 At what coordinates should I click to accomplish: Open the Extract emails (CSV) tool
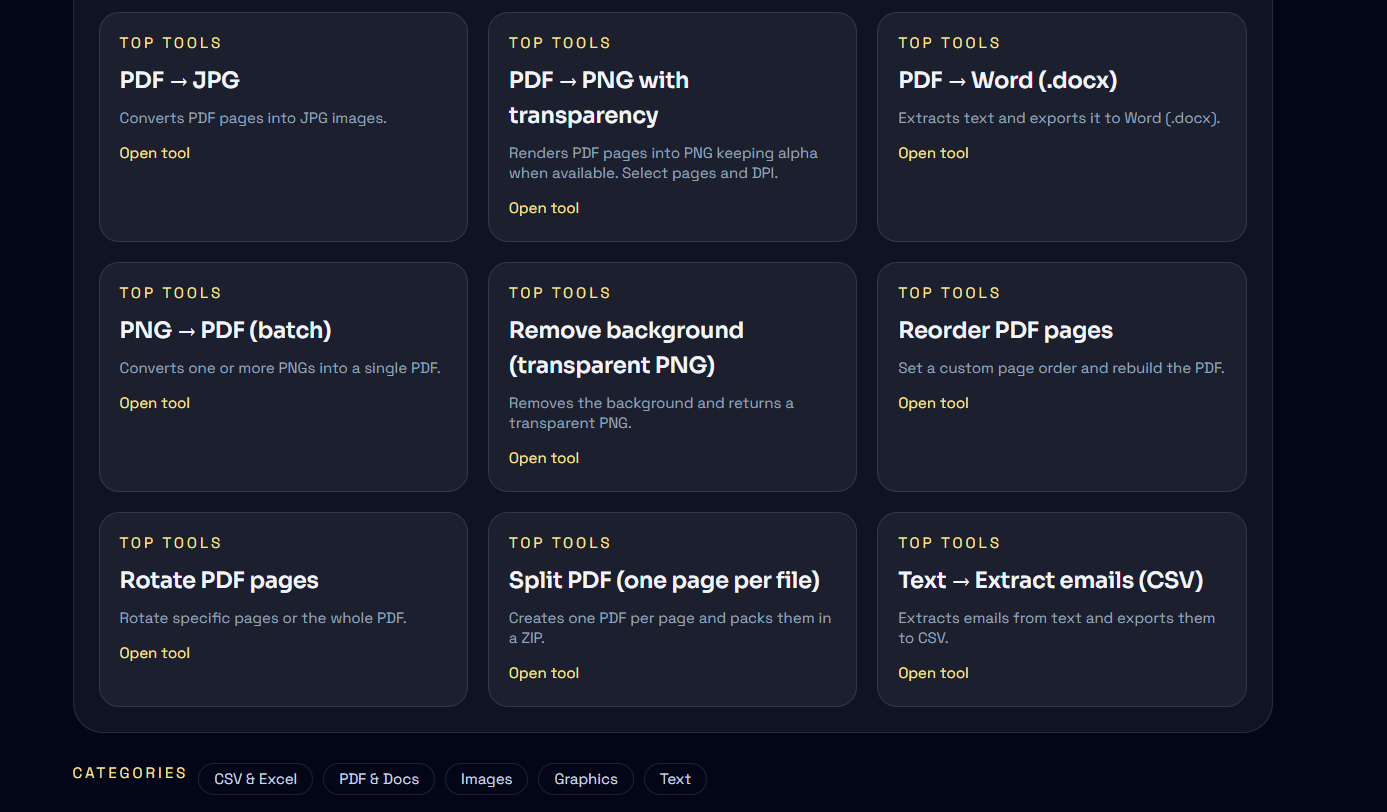[933, 672]
